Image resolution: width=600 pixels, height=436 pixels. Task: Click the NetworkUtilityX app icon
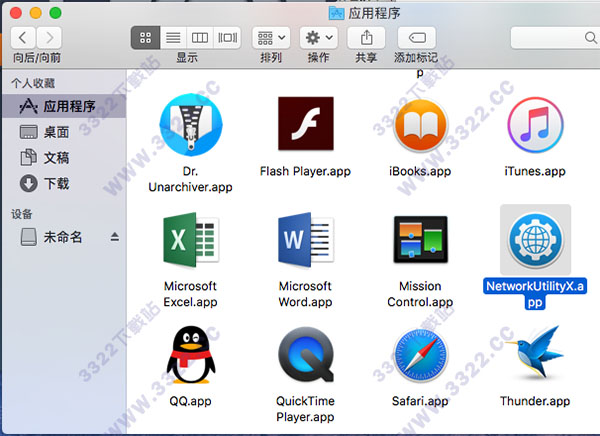[535, 240]
